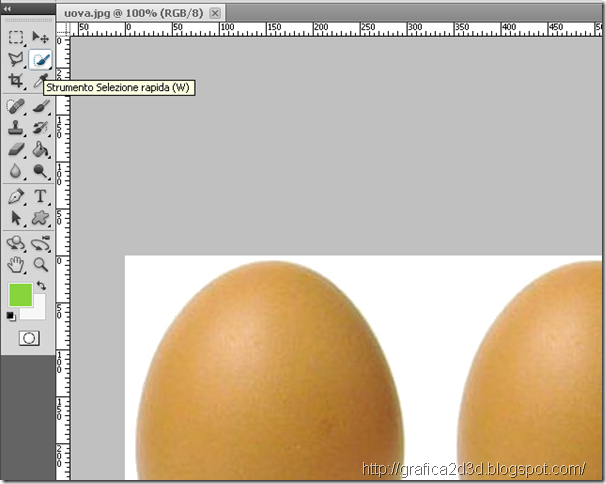This screenshot has height=484, width=606.
Task: Select the Zoom tool
Action: tap(40, 265)
